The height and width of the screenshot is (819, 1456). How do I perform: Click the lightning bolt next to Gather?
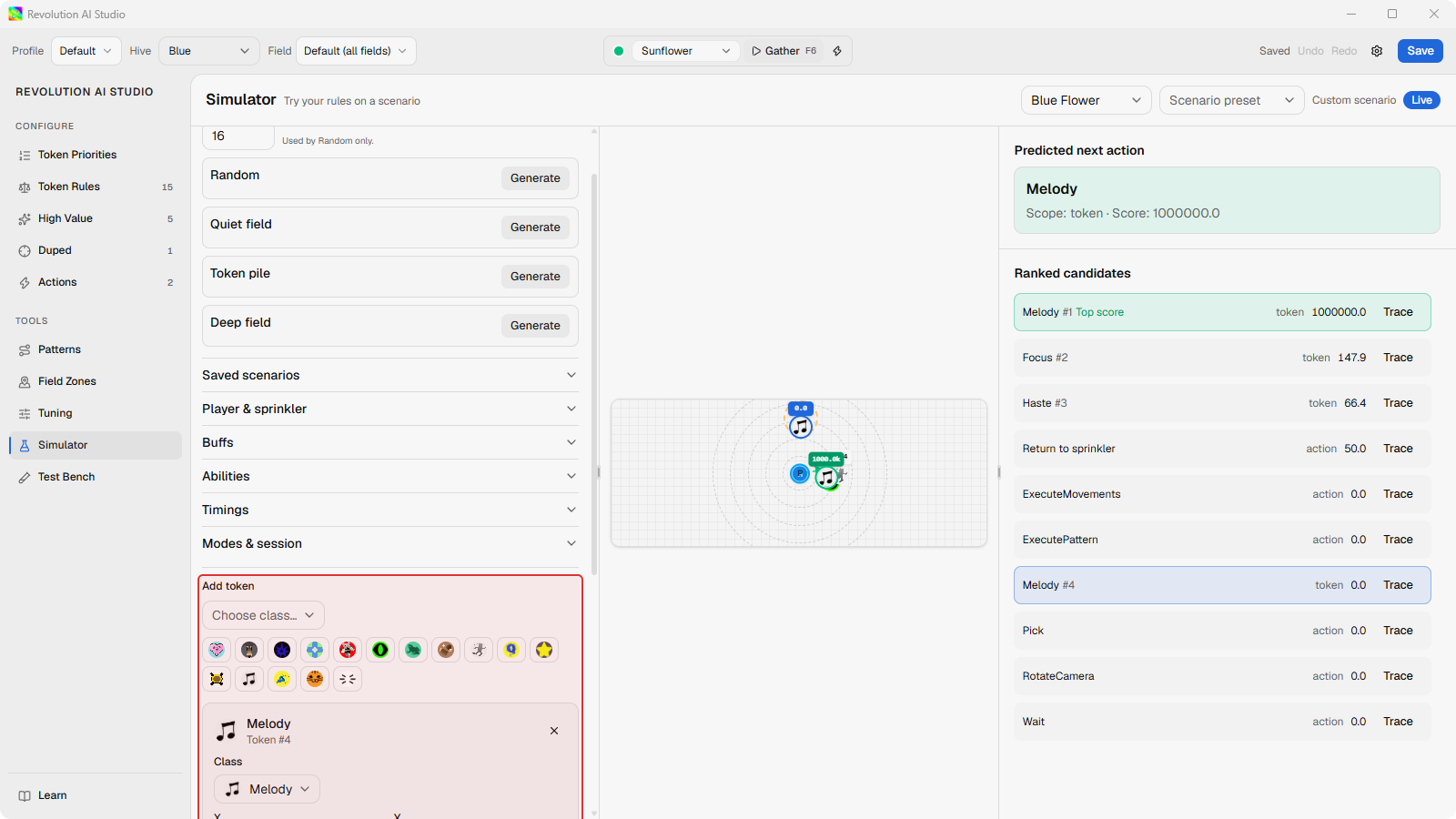pos(837,51)
